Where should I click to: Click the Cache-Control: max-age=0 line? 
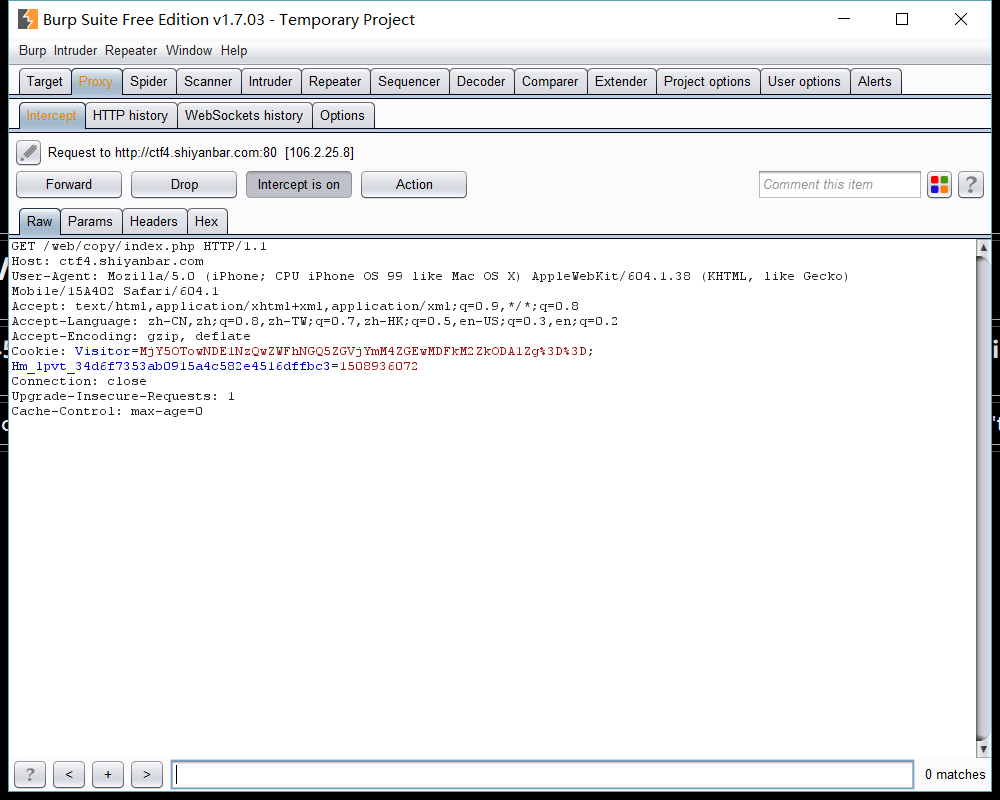(107, 411)
